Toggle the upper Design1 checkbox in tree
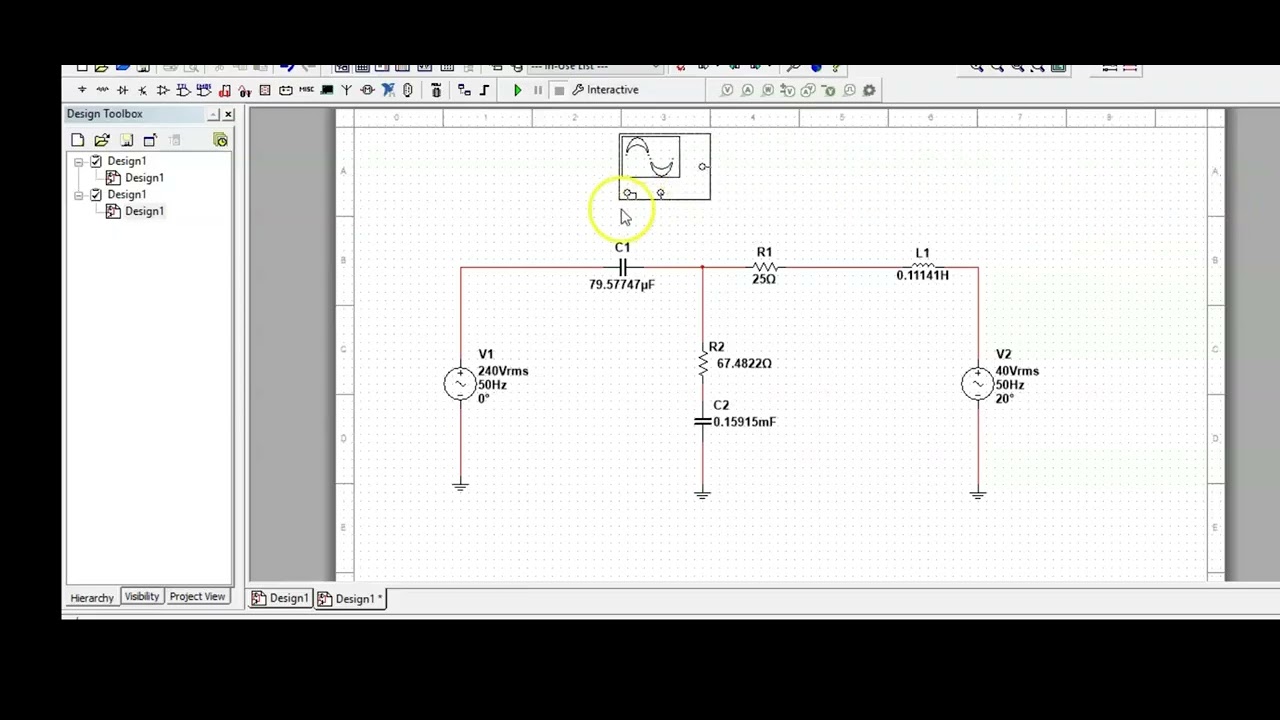 tap(96, 161)
